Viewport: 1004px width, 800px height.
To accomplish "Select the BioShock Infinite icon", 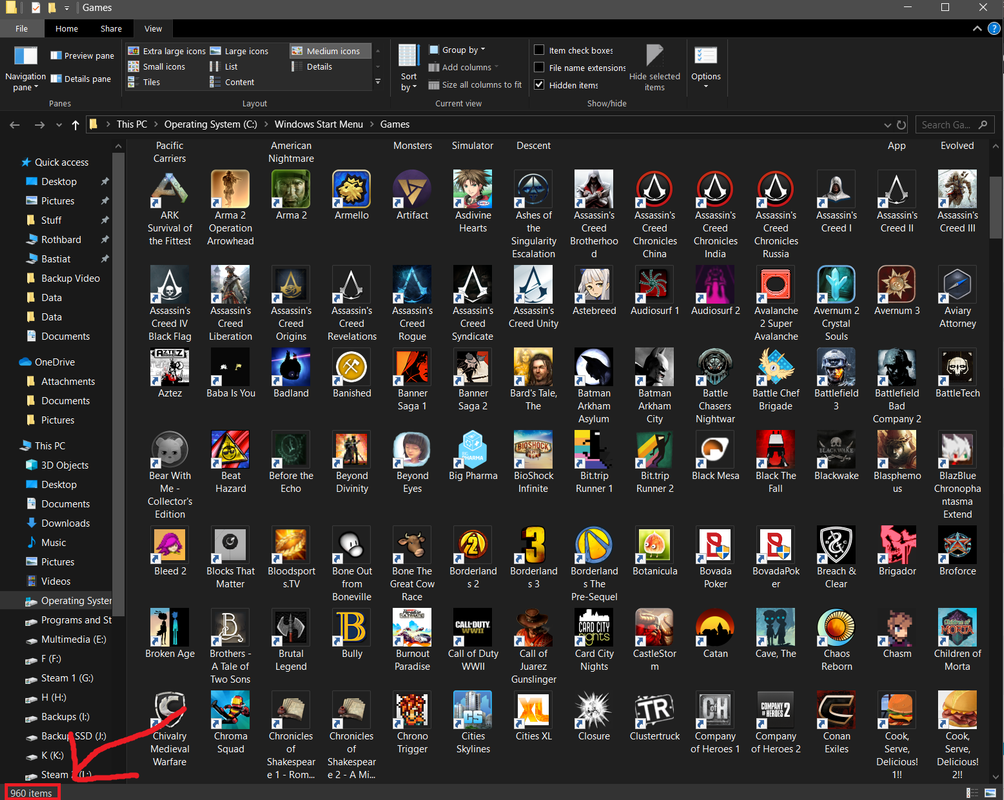I will [x=533, y=450].
